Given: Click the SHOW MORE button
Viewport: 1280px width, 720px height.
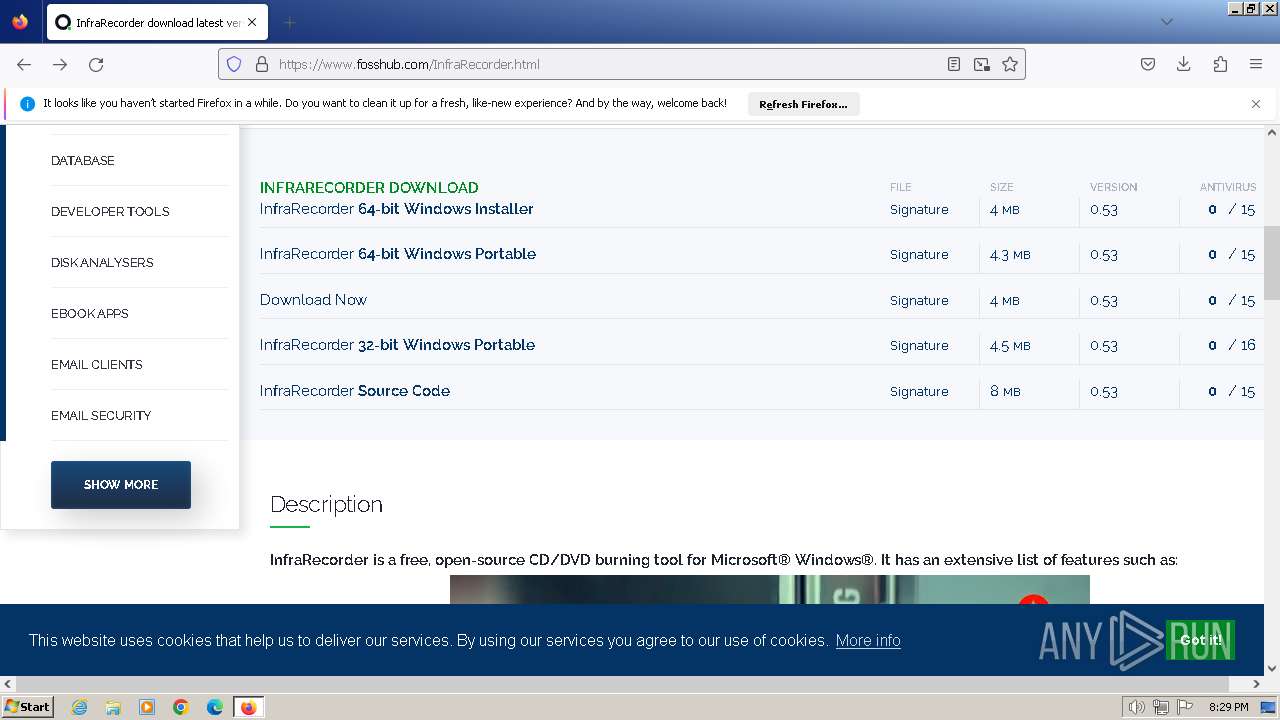Looking at the screenshot, I should click(x=121, y=484).
